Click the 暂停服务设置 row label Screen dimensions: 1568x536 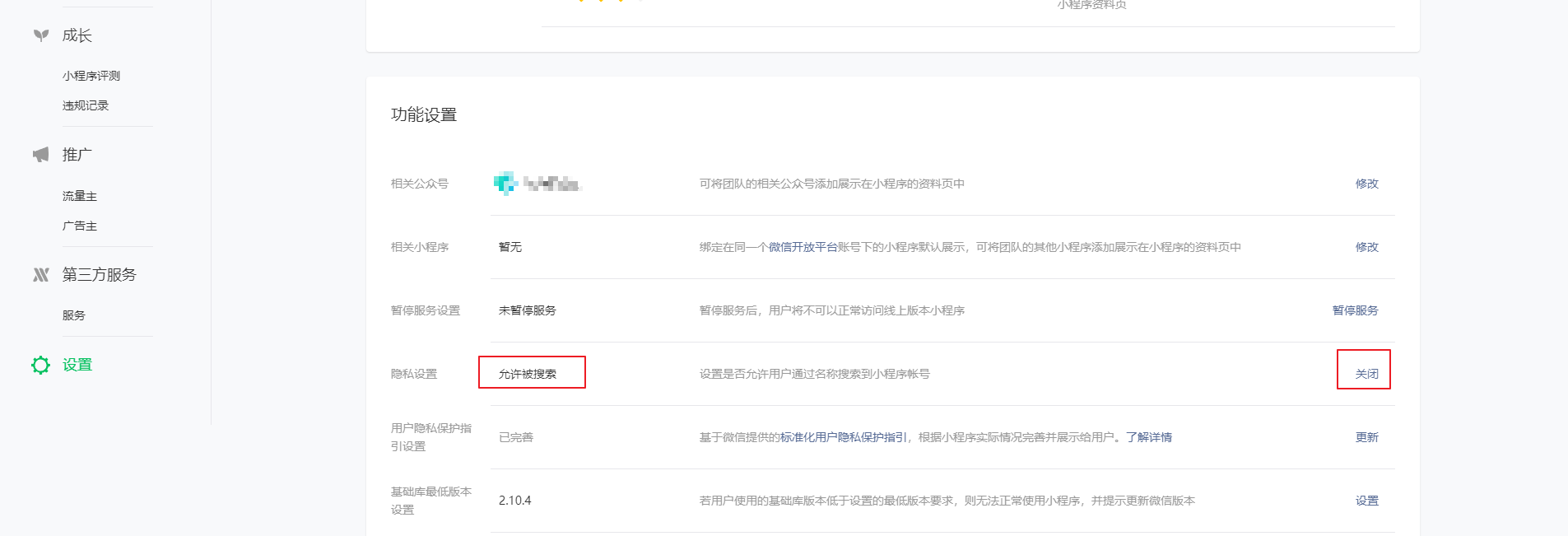point(426,310)
